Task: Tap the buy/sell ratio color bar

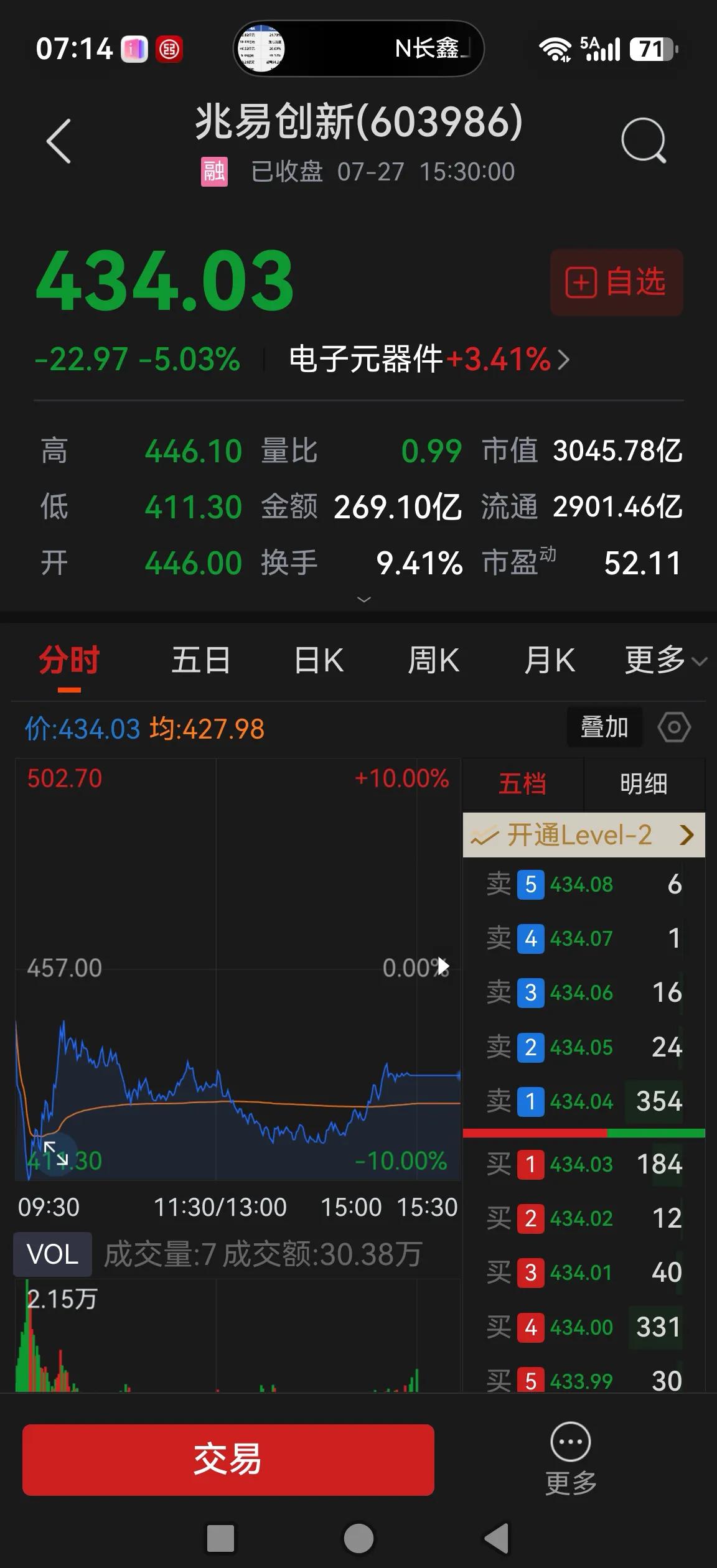Action: click(x=584, y=1134)
